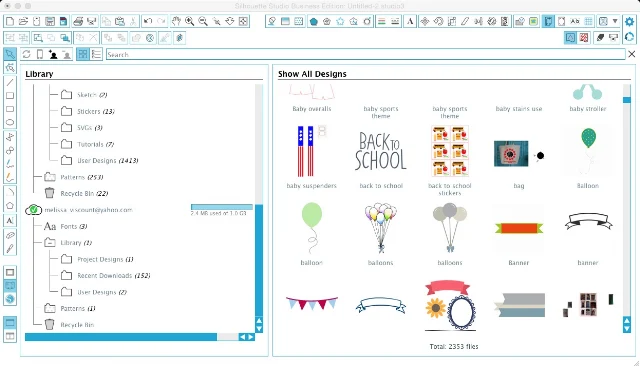
Task: Click the Undo arrow icon
Action: click(148, 21)
